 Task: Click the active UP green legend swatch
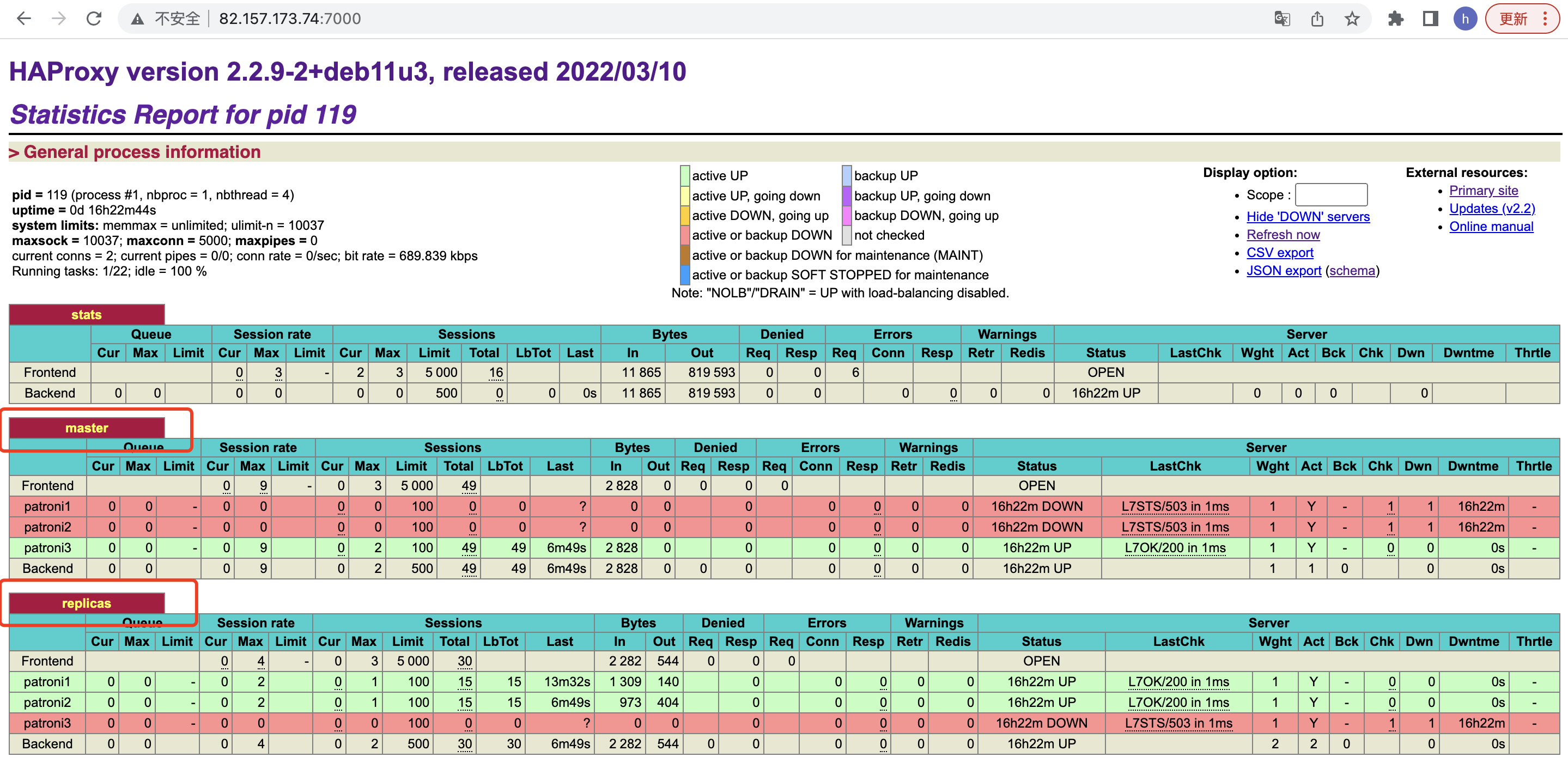[x=685, y=175]
